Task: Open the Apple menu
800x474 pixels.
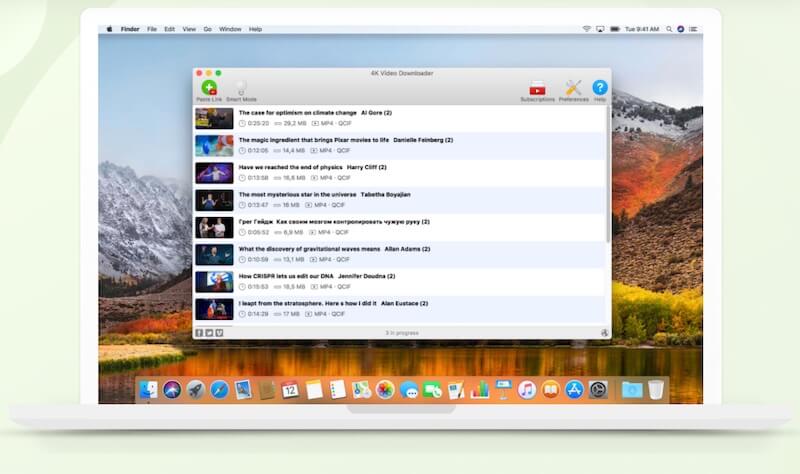Action: [x=109, y=29]
